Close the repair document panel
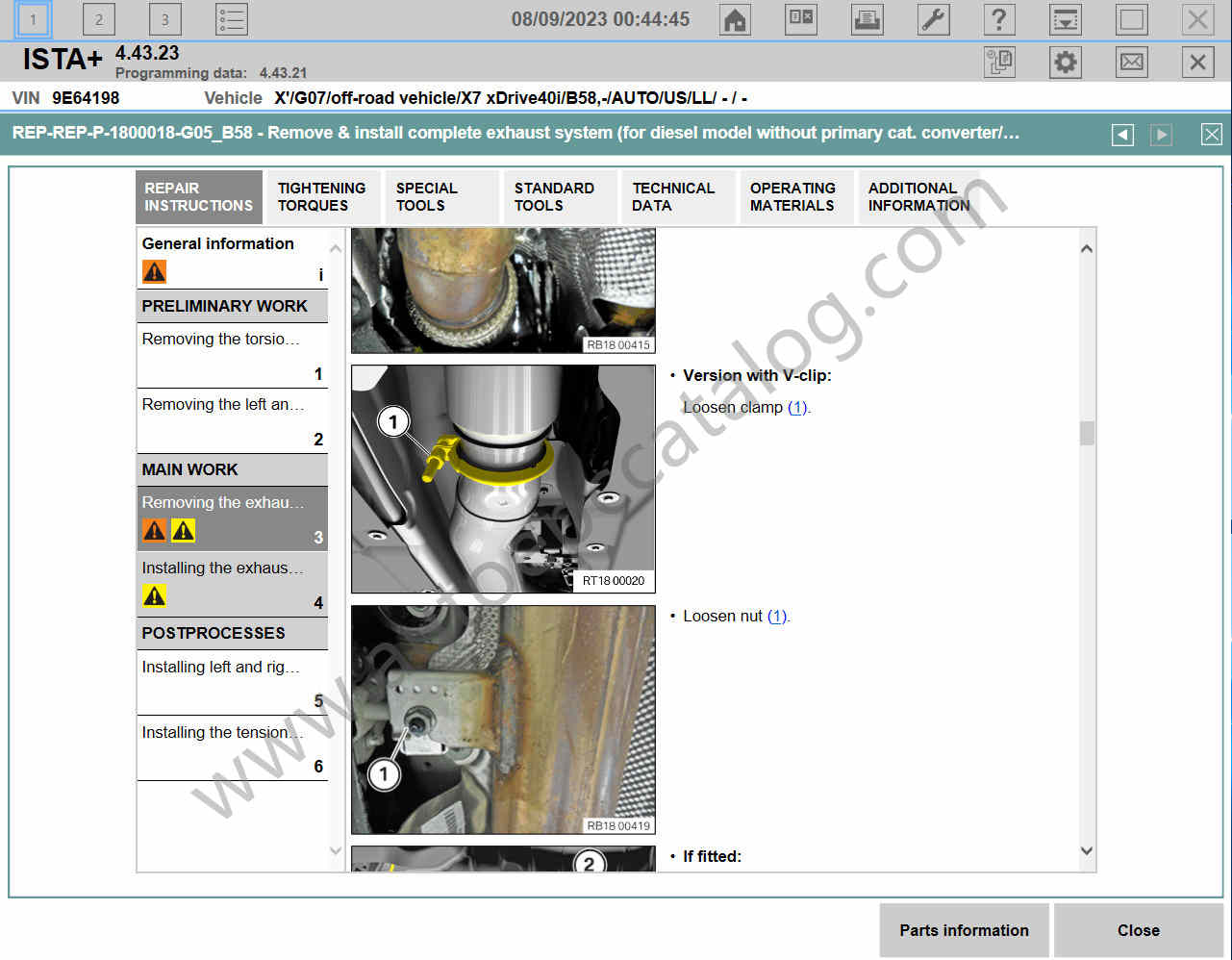The image size is (1232, 960). point(1212,135)
